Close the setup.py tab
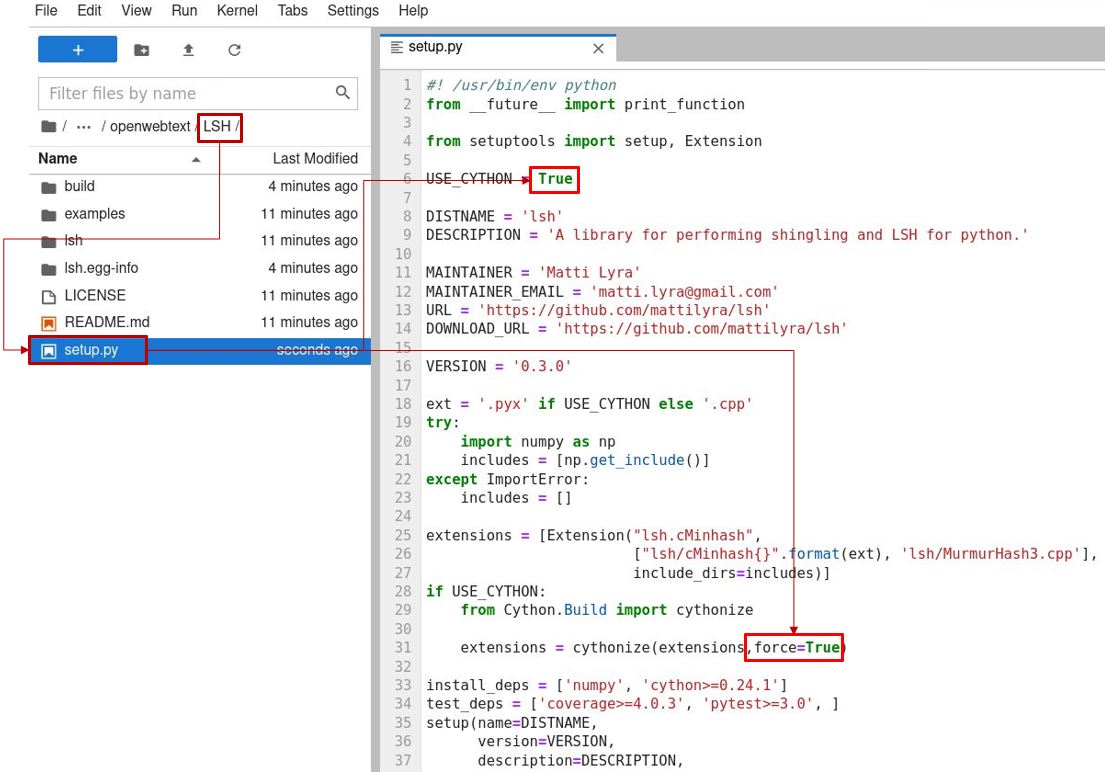The width and height of the screenshot is (1105, 772). 598,48
